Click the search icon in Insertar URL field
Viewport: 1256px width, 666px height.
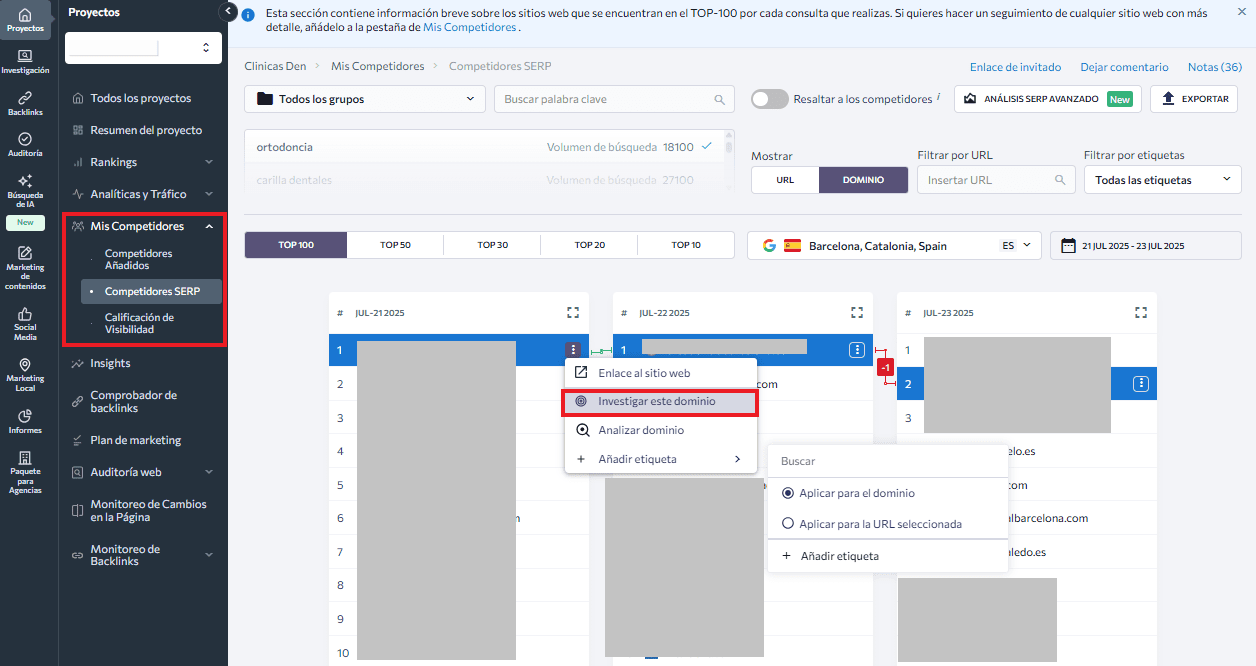tap(1060, 180)
